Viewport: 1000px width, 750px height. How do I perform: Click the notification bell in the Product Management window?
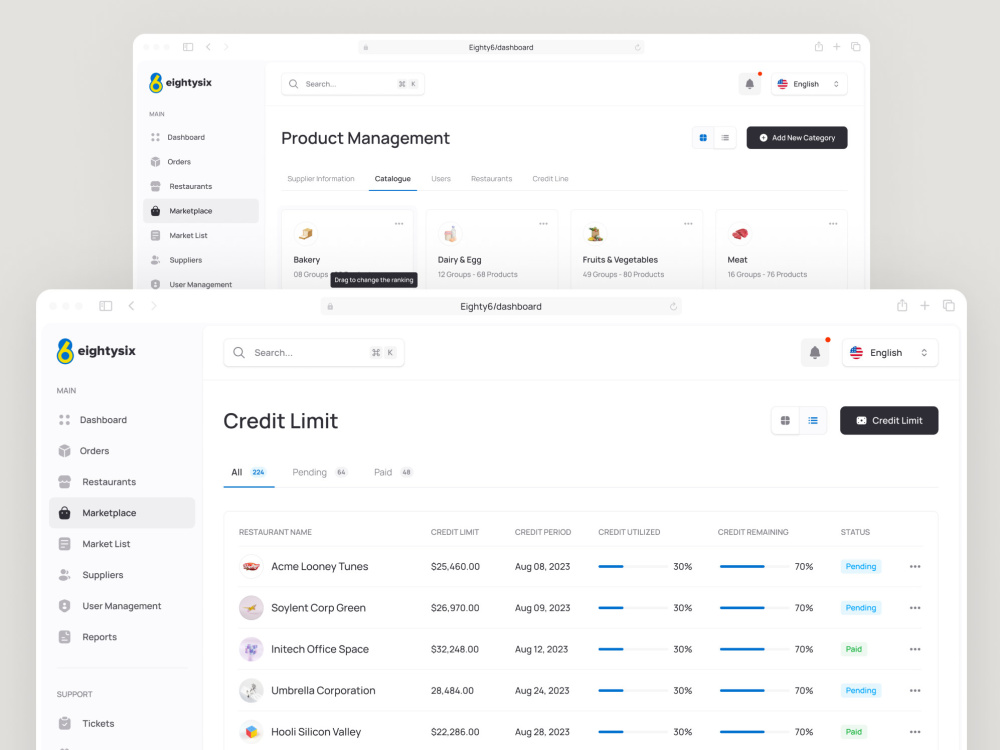[x=749, y=84]
